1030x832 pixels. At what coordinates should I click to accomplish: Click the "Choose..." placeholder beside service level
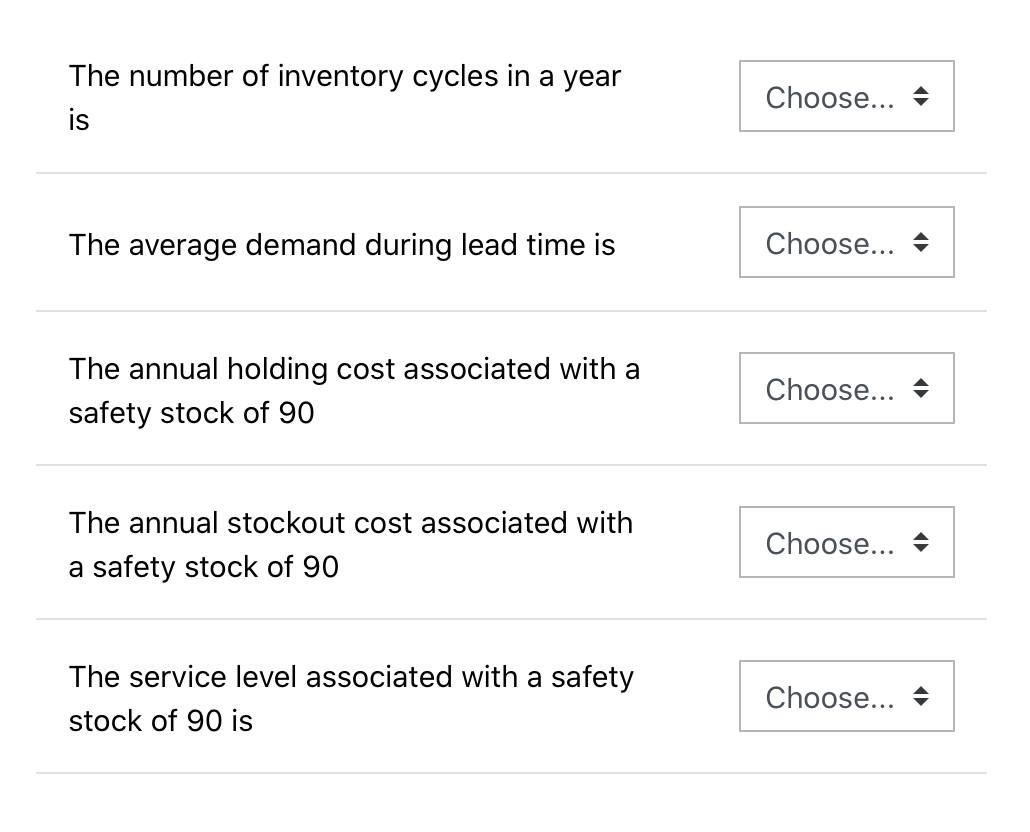(x=829, y=698)
